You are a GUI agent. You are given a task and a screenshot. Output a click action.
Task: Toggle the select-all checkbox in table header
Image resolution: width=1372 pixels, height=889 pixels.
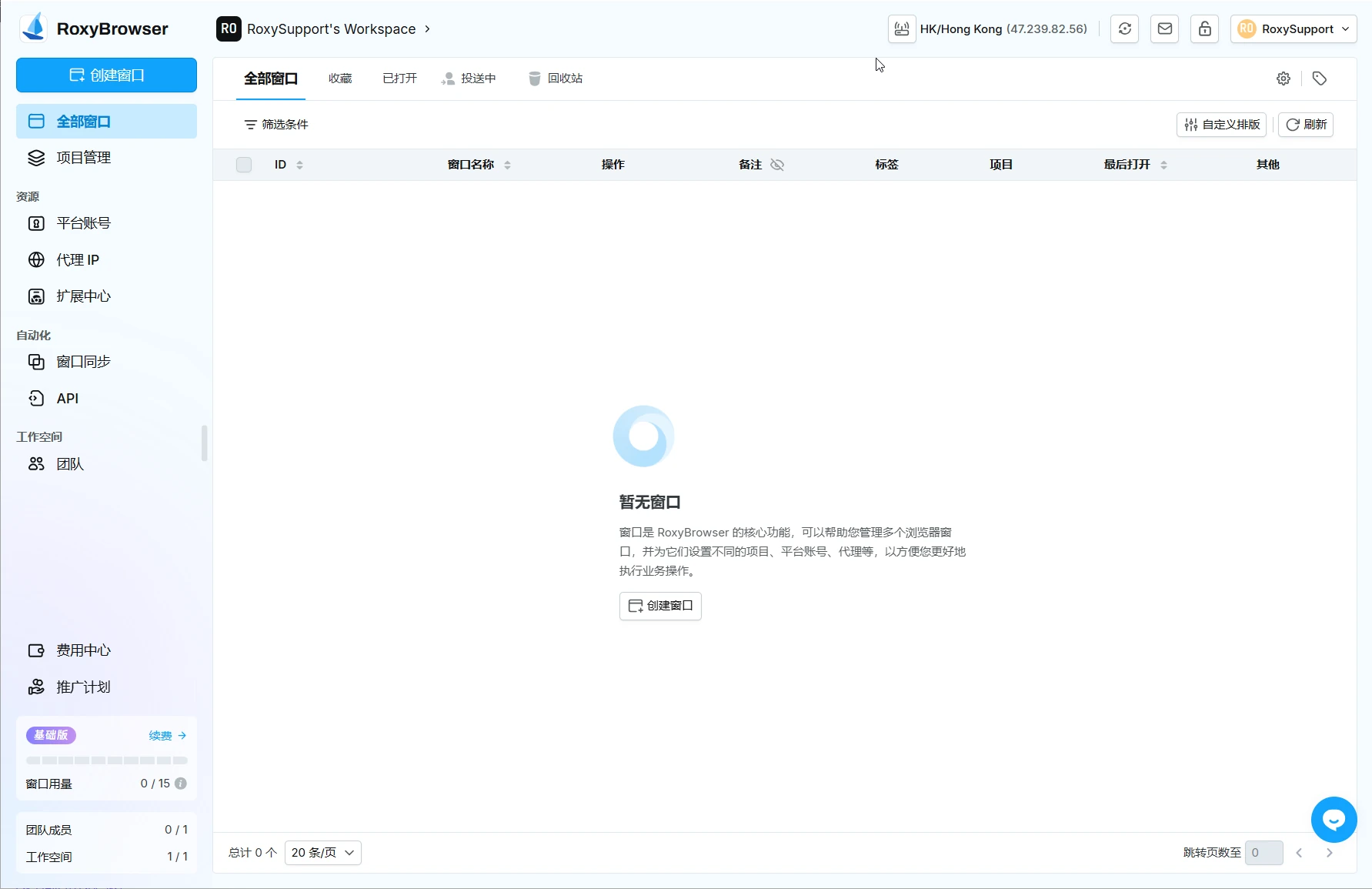pos(244,165)
